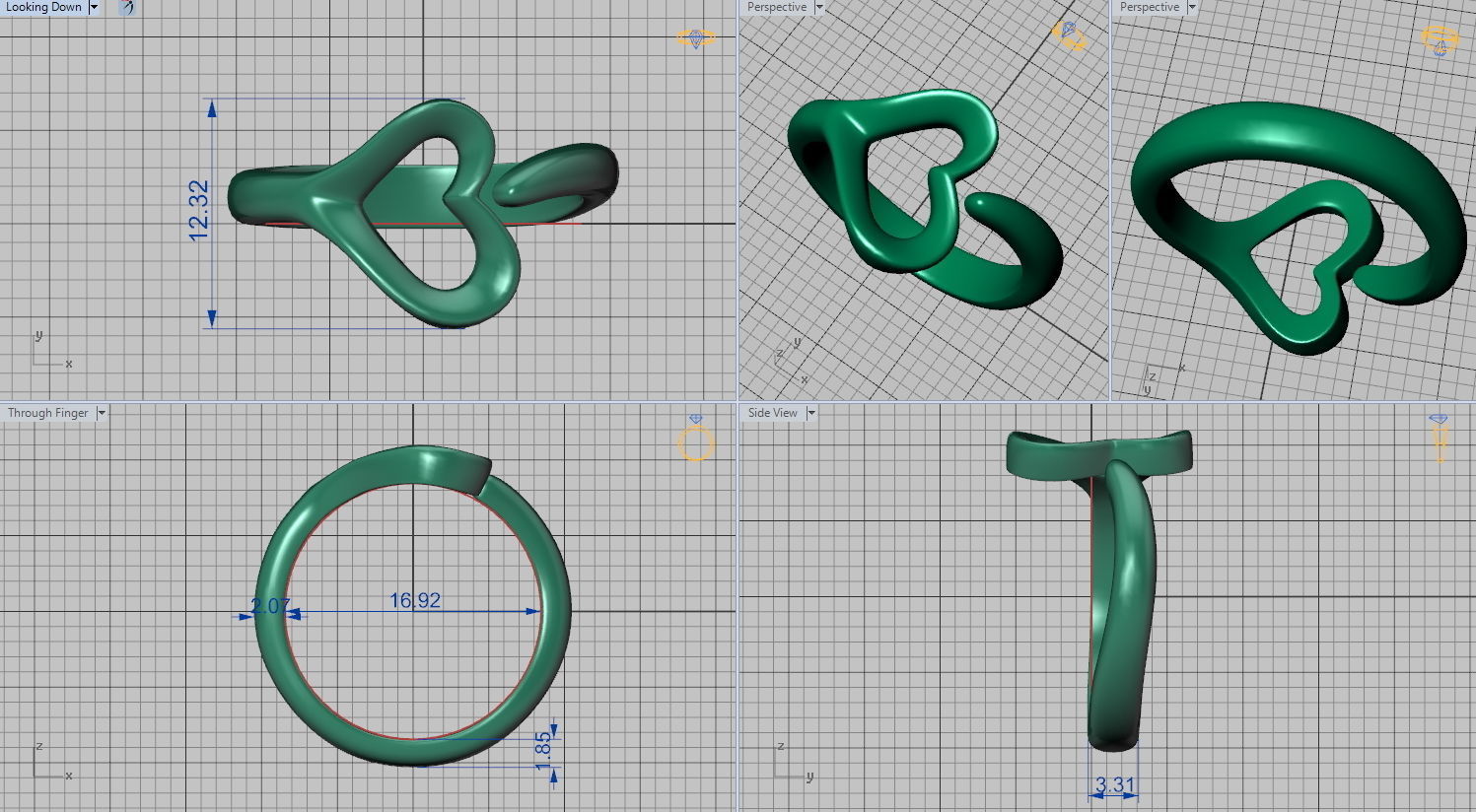Click the ring orientation icon in Side View
The image size is (1476, 812).
[x=1439, y=438]
